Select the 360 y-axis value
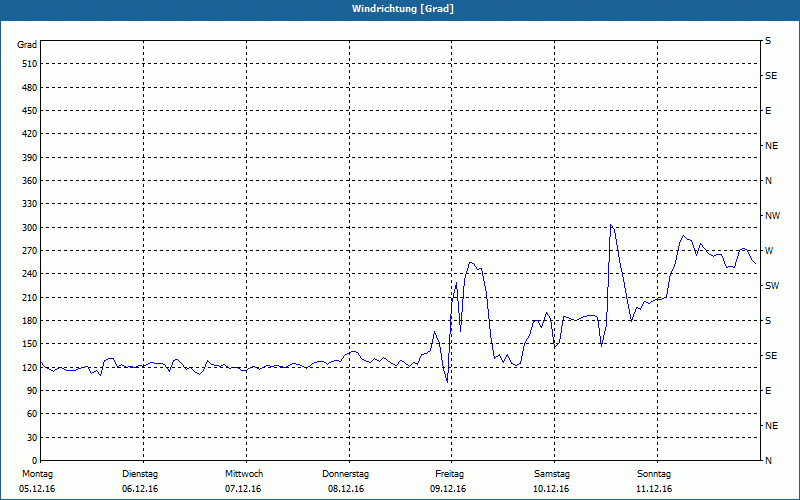 pos(30,181)
